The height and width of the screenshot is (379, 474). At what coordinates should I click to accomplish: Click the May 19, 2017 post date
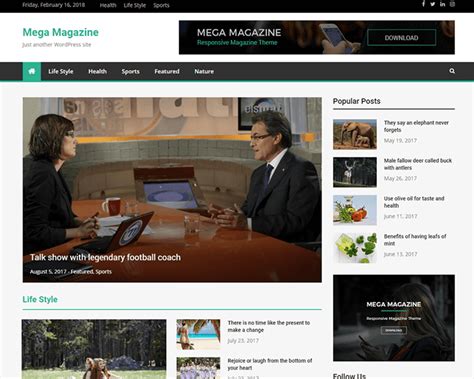[400, 141]
